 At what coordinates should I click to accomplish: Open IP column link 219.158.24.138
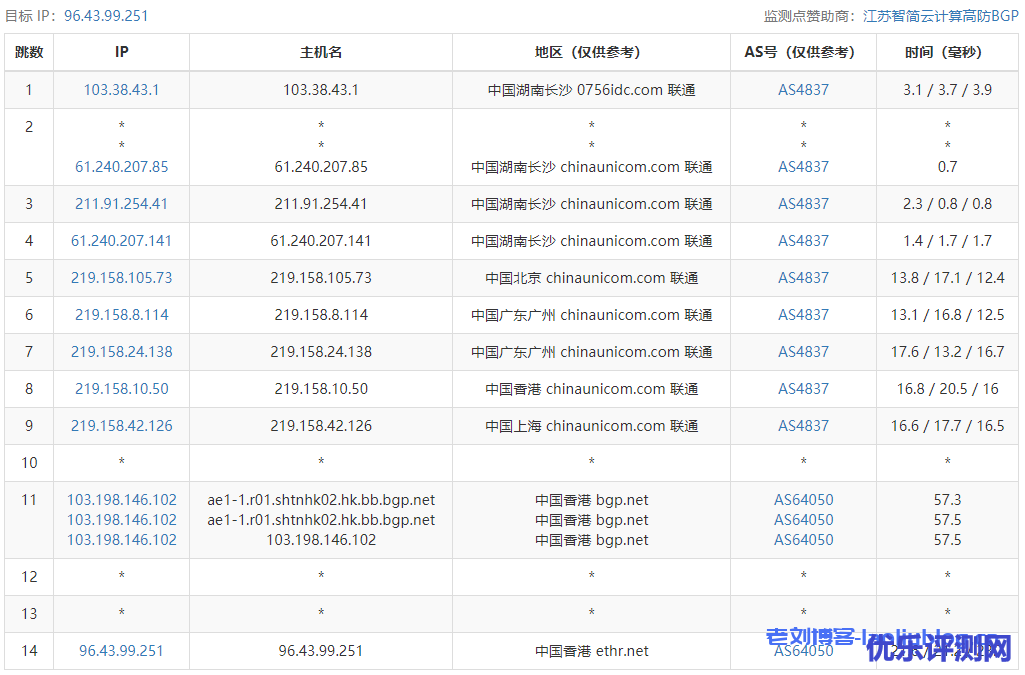[x=121, y=352]
